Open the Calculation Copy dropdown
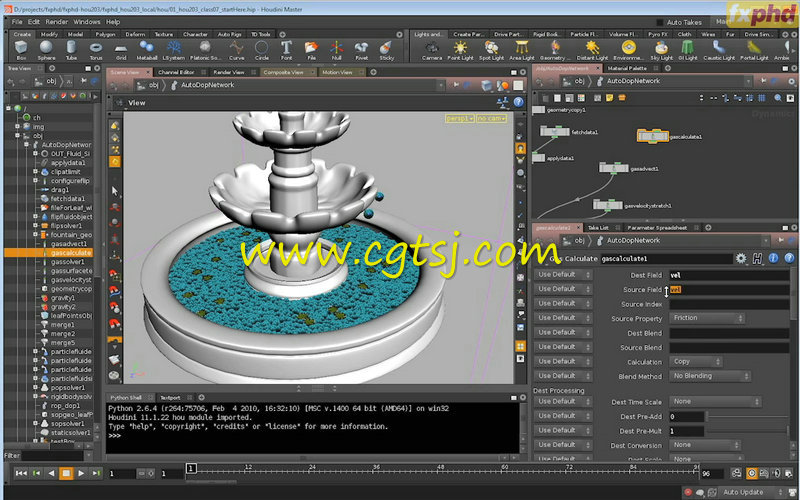Viewport: 800px width, 500px height. [695, 361]
